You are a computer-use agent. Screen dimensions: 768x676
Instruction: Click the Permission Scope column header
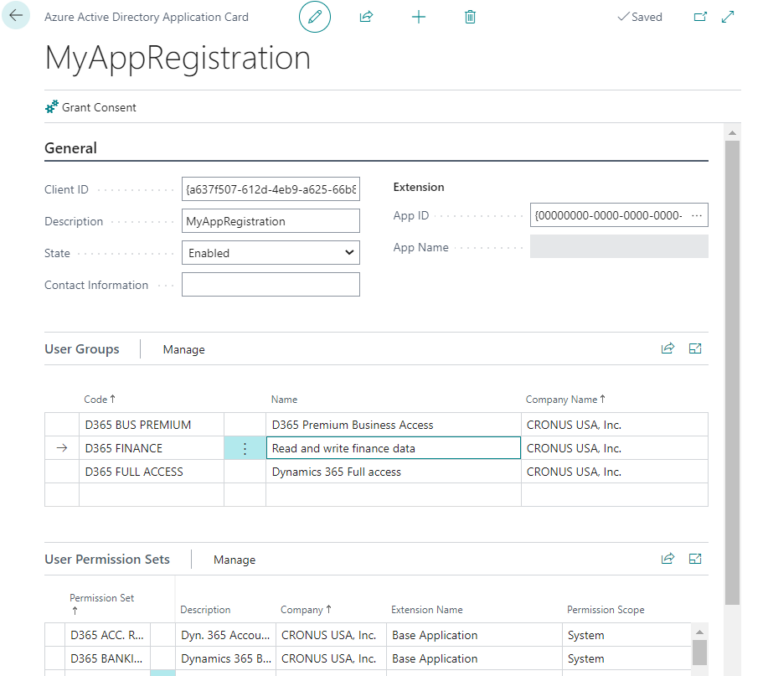click(605, 609)
